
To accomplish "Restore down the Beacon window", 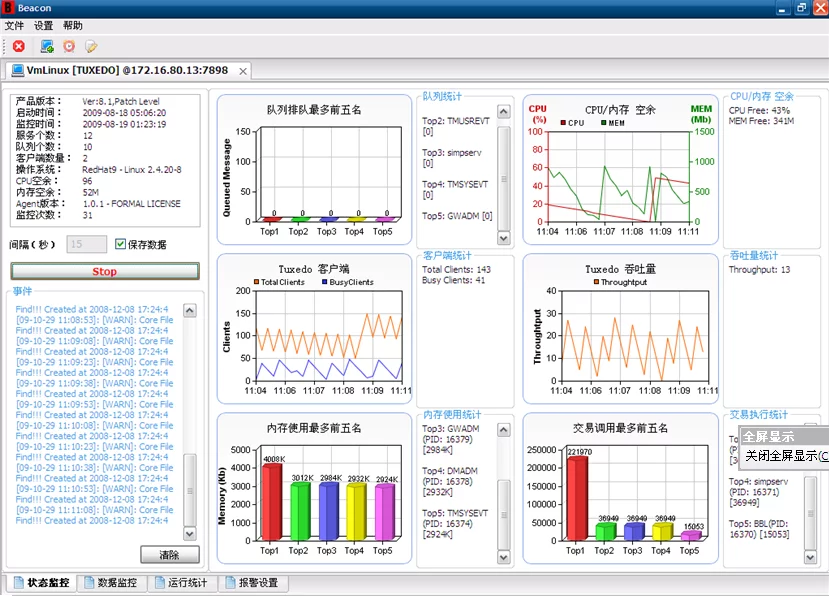I will pyautogui.click(x=802, y=8).
